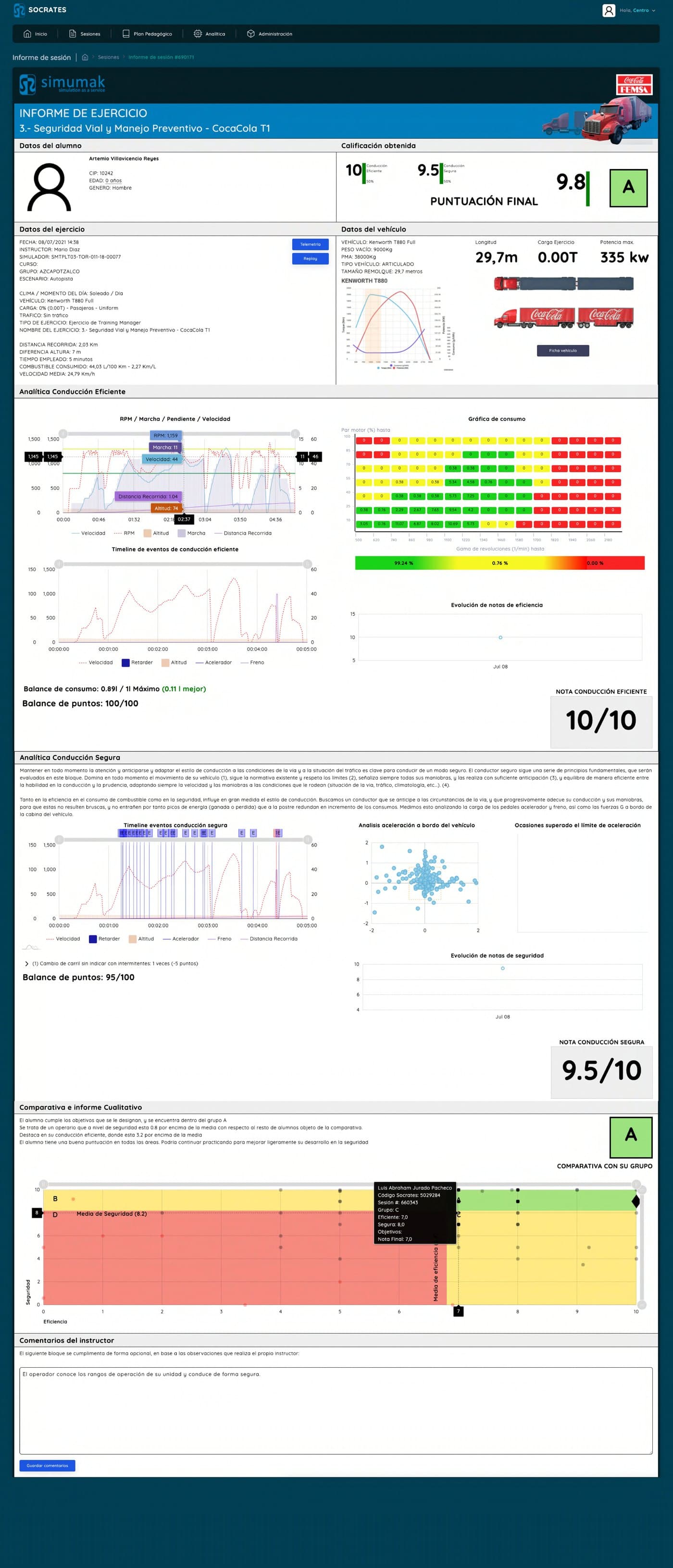This screenshot has height=1568, width=673.
Task: Click the green A badge above Comparativa con su grupo
Action: click(x=631, y=1137)
